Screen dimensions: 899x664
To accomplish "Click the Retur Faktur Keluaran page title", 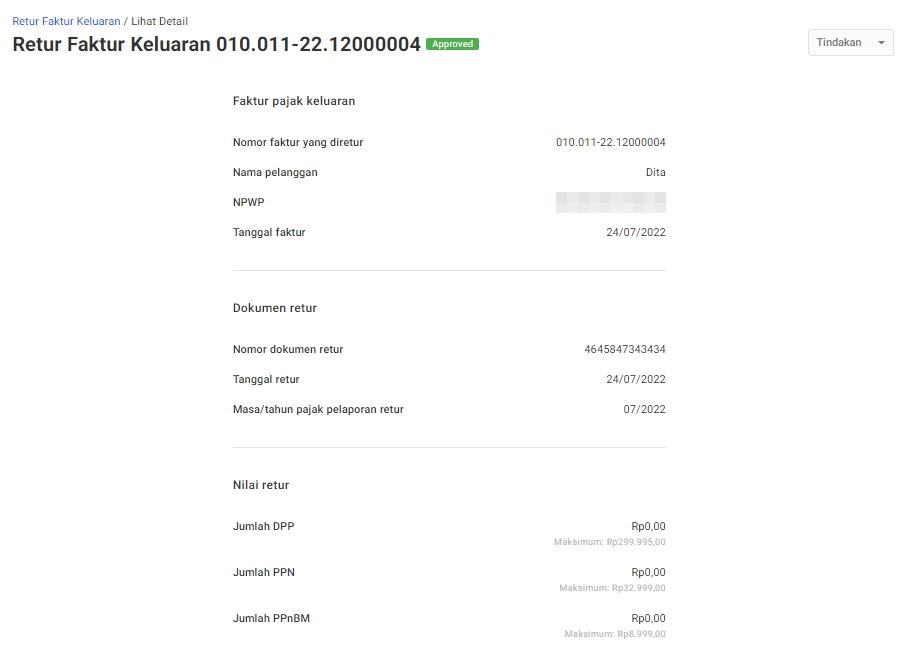I will (216, 44).
